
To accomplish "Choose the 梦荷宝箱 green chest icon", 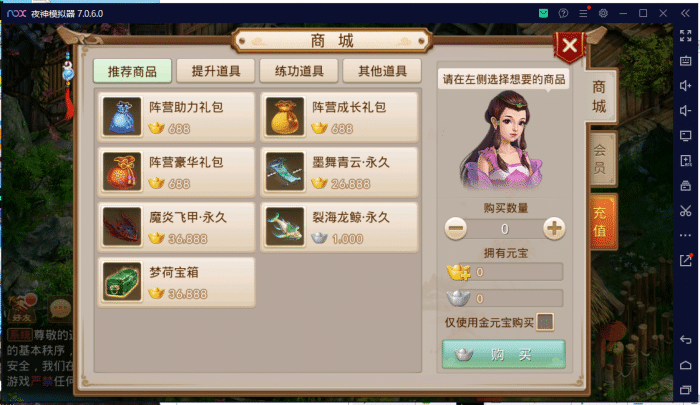I will [x=122, y=282].
